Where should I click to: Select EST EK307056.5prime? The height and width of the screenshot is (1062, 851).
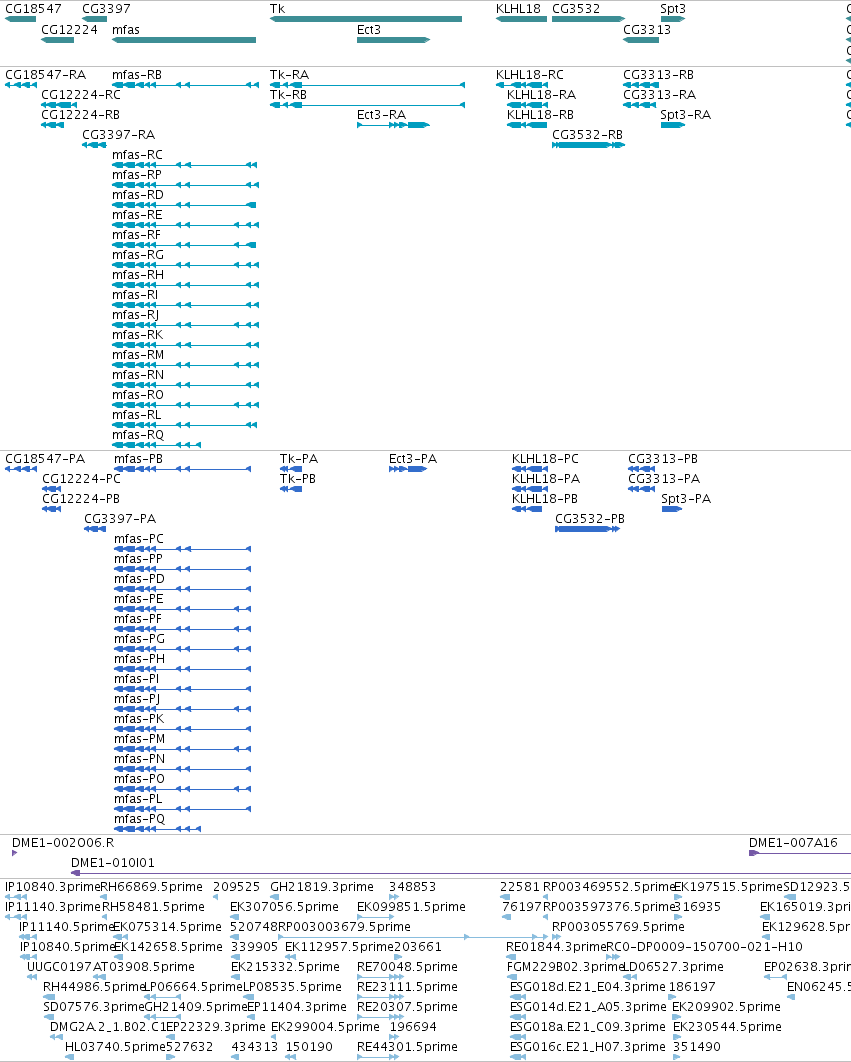click(x=284, y=907)
